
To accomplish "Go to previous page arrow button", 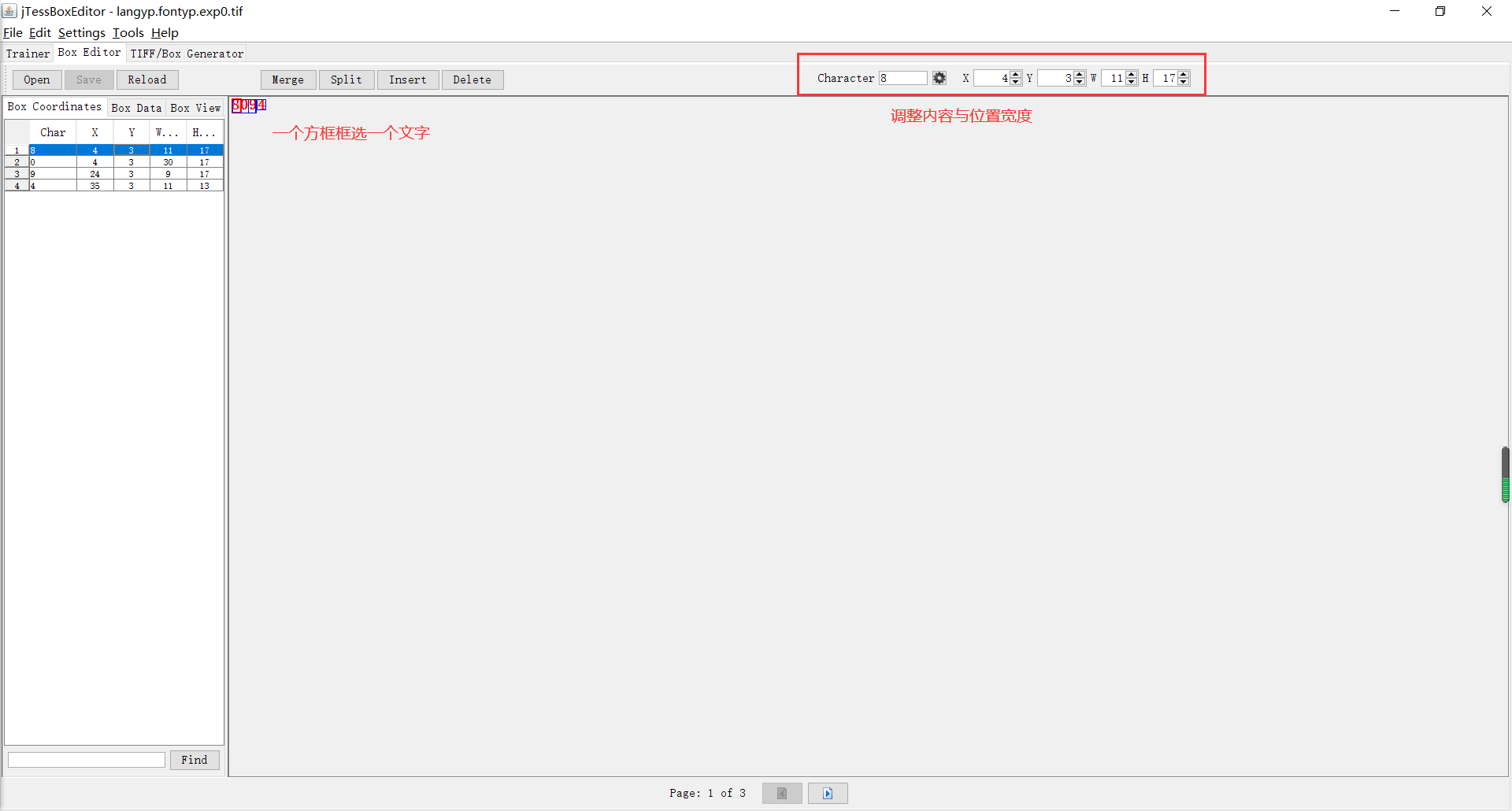I will (782, 793).
